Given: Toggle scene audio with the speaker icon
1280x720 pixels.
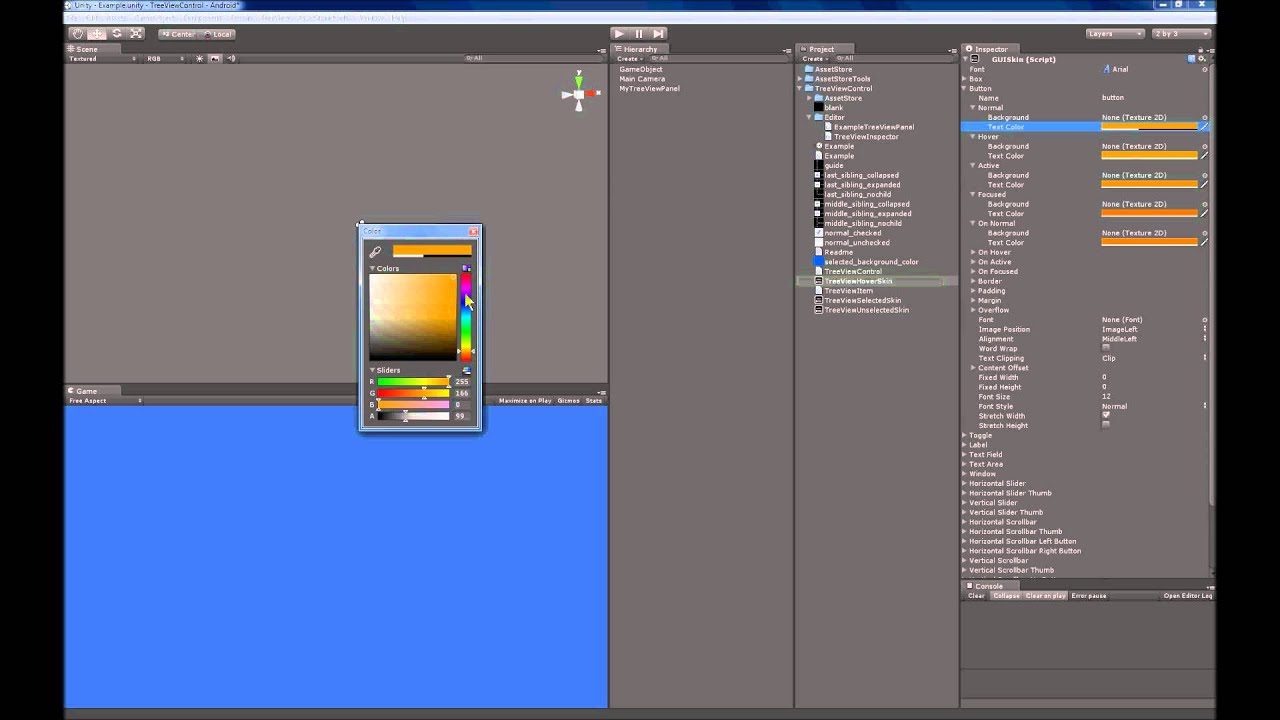Looking at the screenshot, I should point(231,58).
